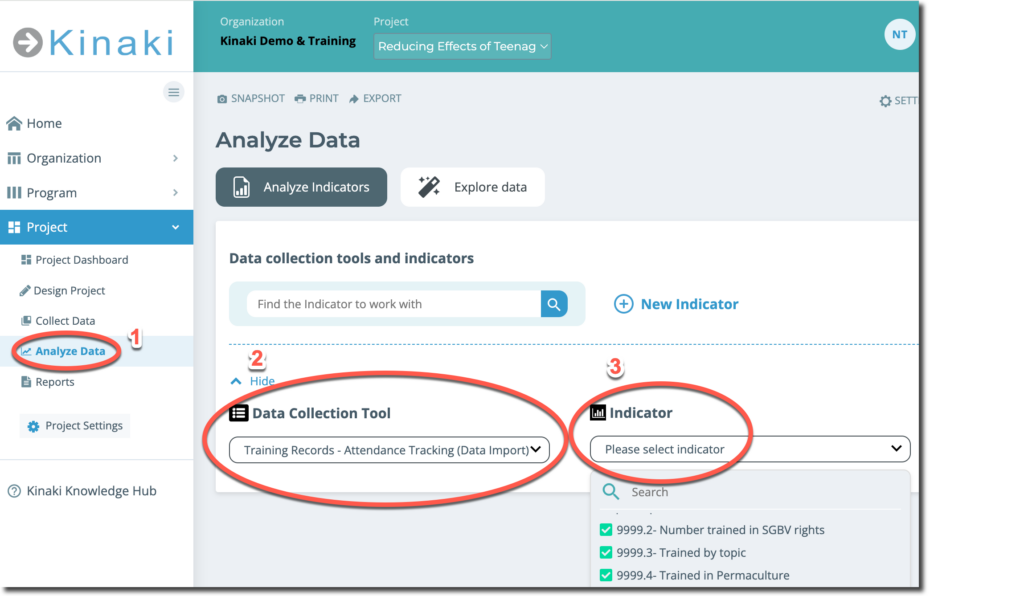Click the Kinaki logo arrow icon

point(28,43)
